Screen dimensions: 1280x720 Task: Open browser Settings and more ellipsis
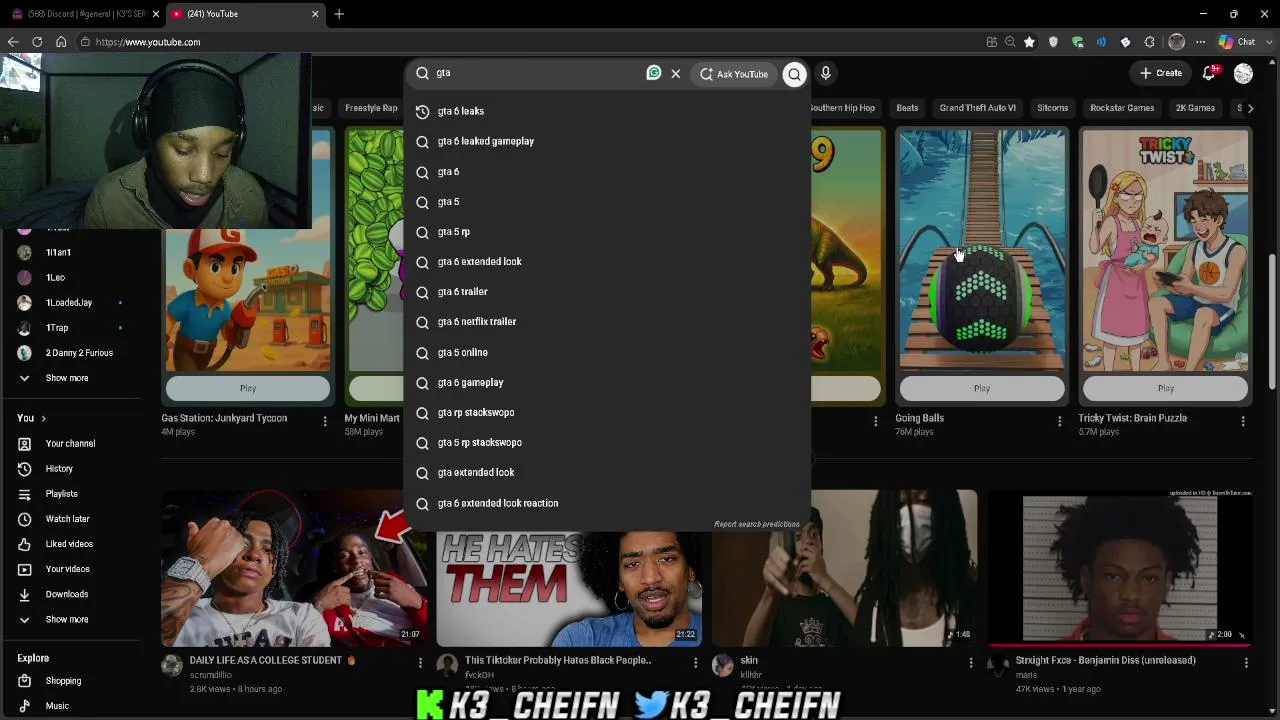click(x=1200, y=42)
